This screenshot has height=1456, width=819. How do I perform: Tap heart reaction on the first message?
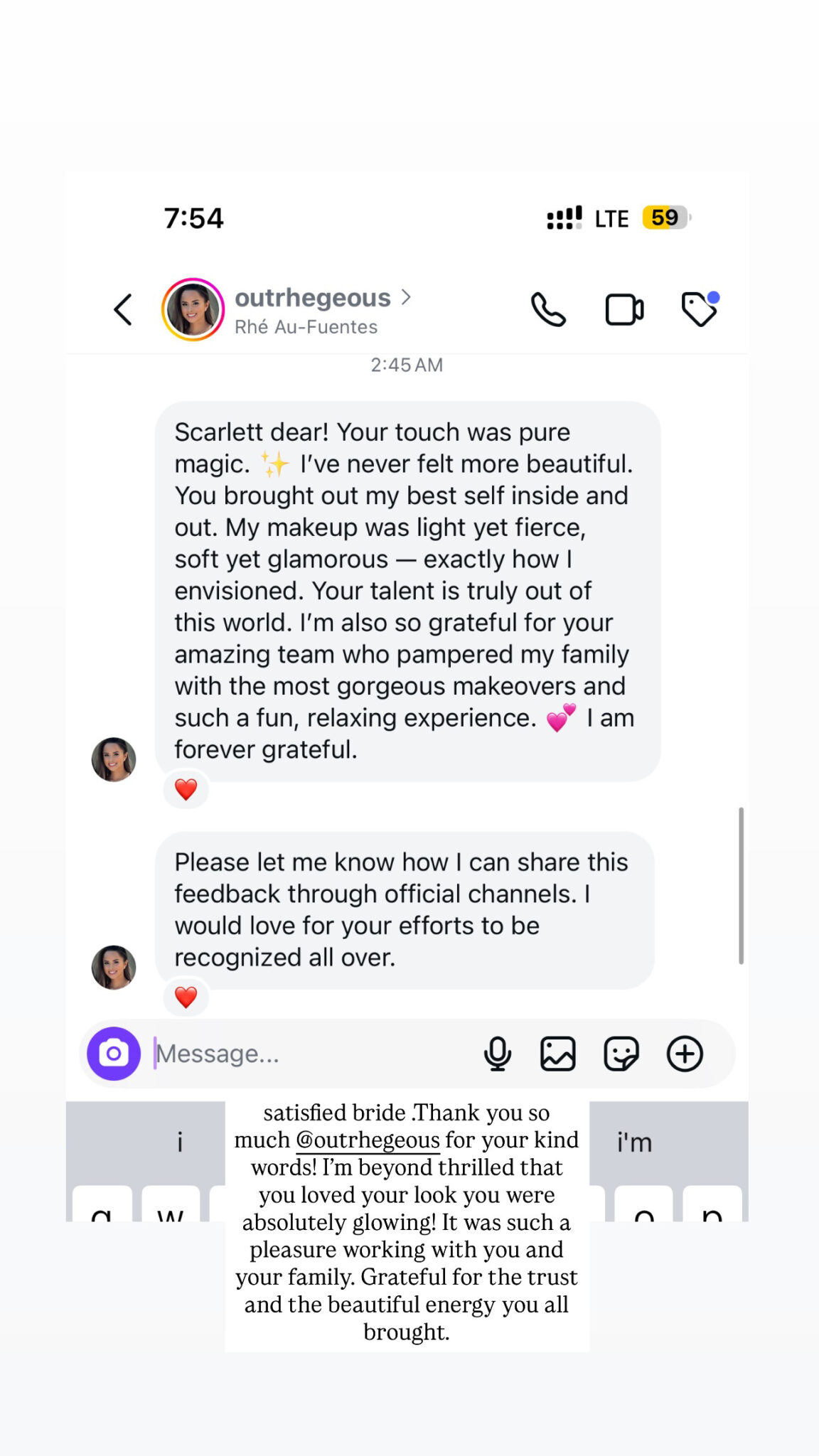186,789
